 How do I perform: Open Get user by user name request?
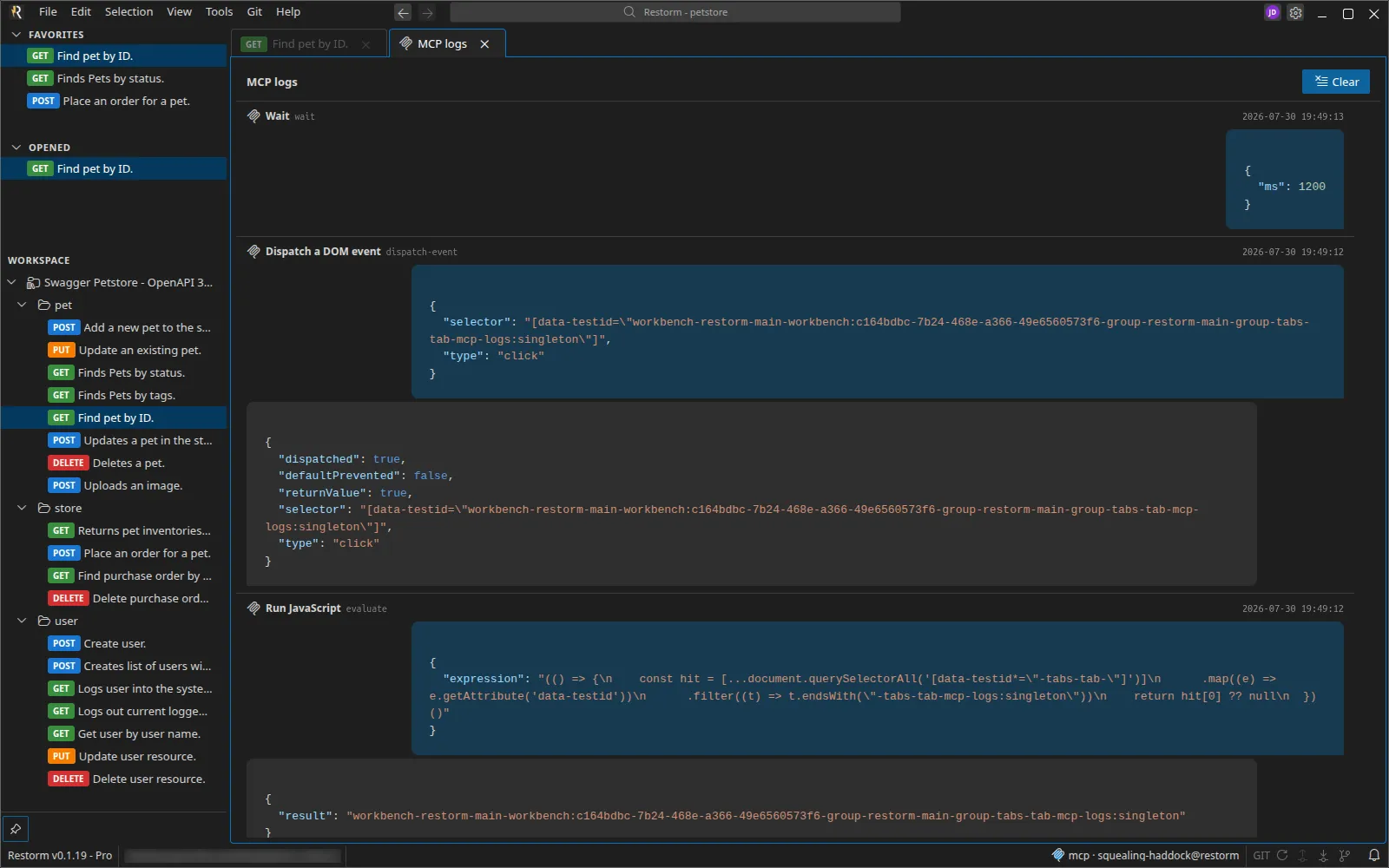(x=114, y=733)
